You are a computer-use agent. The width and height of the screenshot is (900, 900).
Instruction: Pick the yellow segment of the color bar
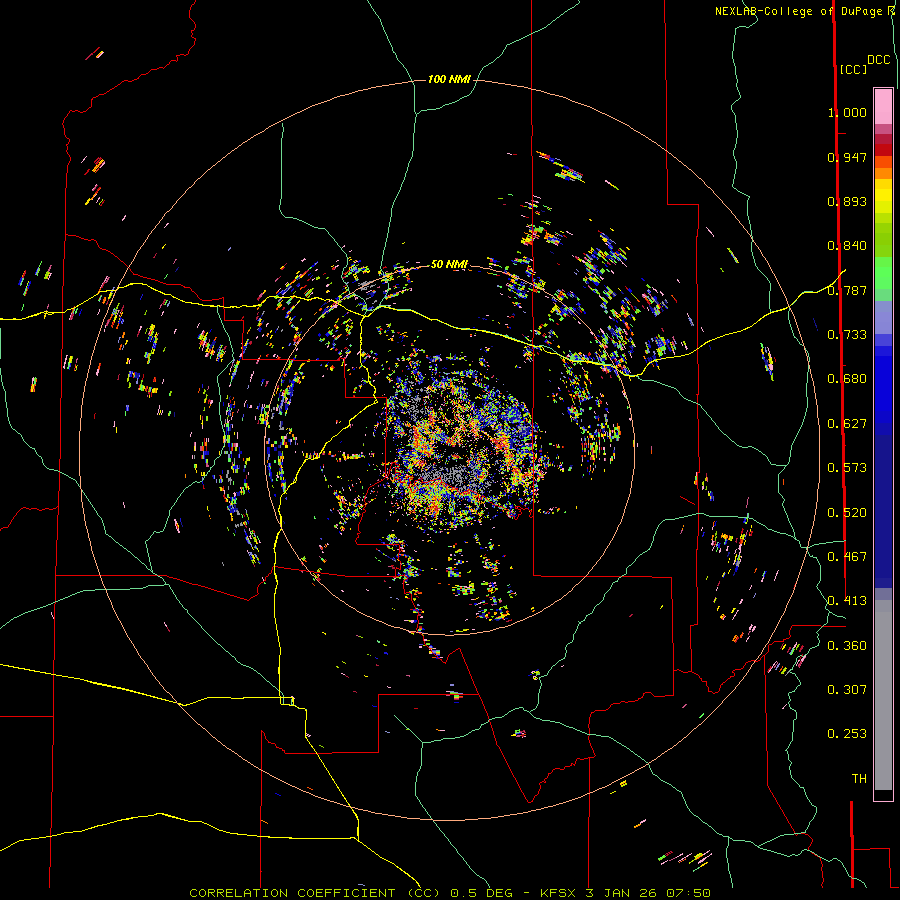click(x=883, y=196)
